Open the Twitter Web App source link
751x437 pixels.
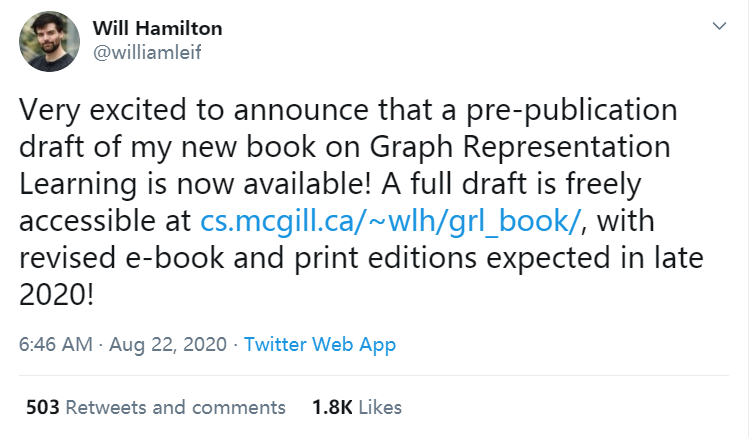pyautogui.click(x=320, y=345)
